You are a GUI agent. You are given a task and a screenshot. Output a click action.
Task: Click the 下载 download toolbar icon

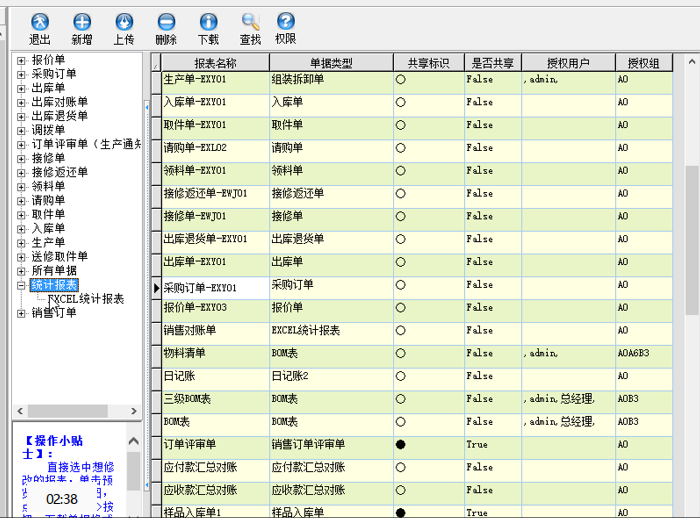coord(208,22)
